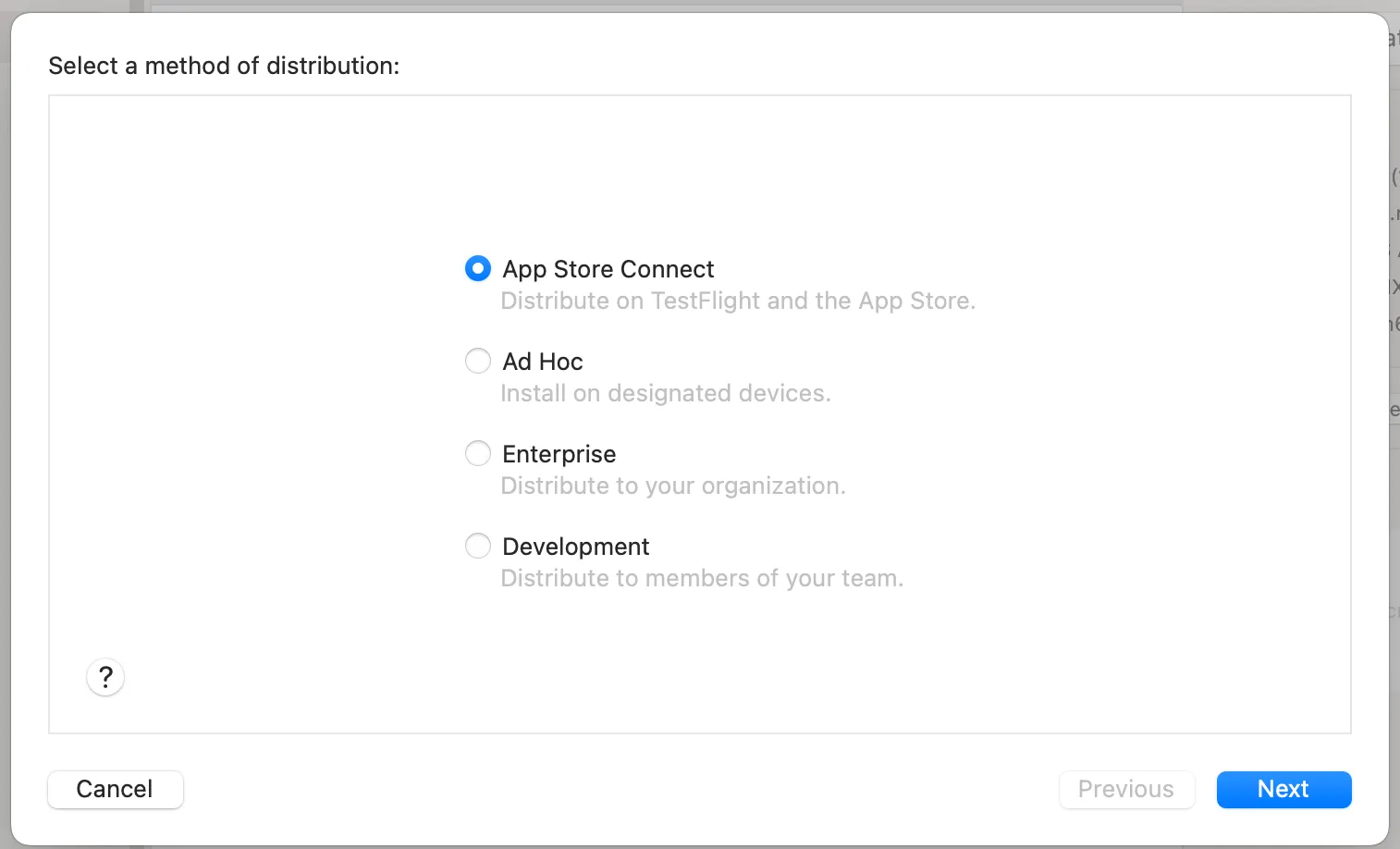Enable the Development radio button
The image size is (1400, 849).
point(478,546)
